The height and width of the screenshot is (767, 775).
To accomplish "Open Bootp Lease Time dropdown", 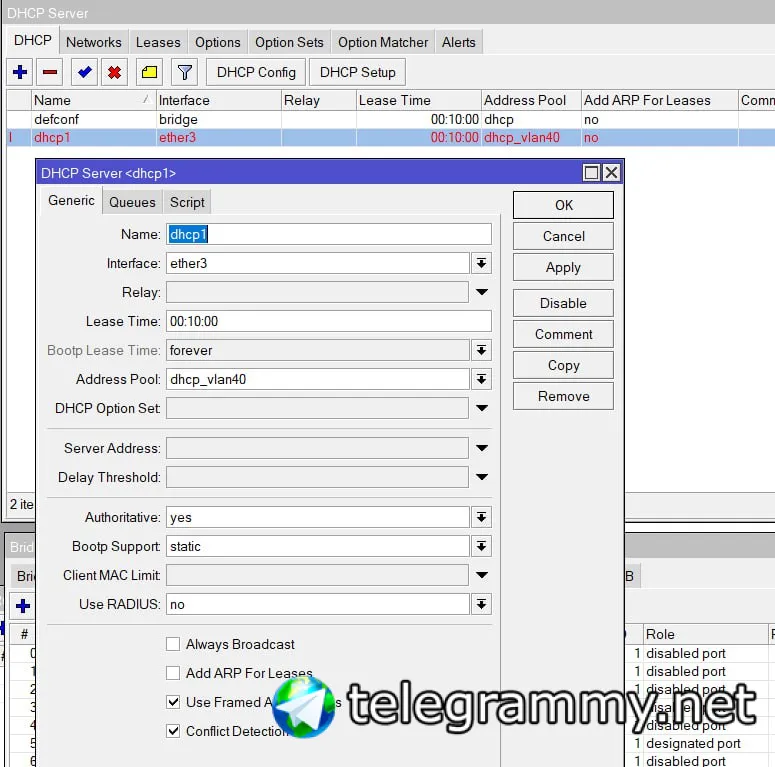I will coord(481,350).
